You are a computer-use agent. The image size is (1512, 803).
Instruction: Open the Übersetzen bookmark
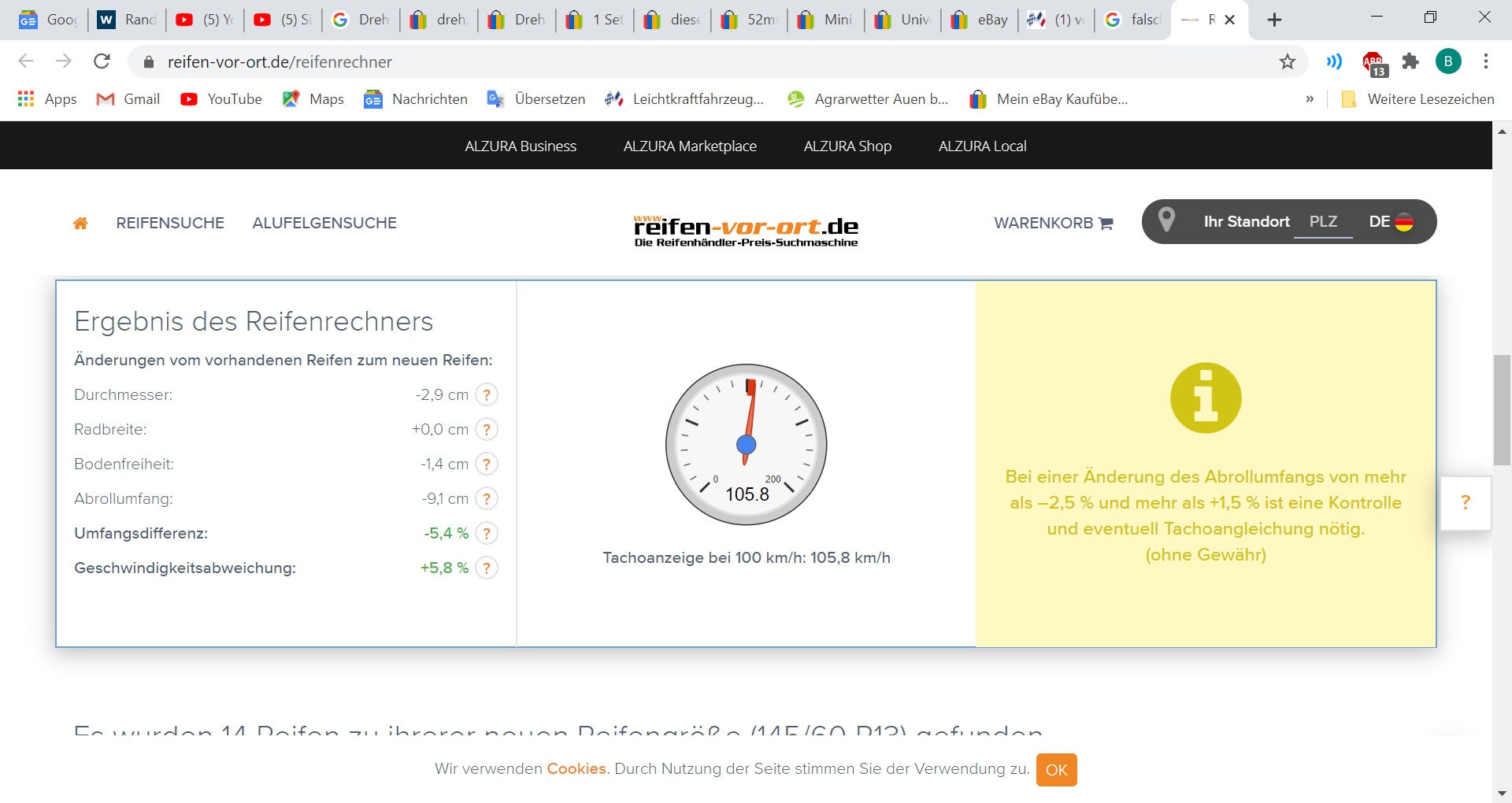(x=536, y=99)
